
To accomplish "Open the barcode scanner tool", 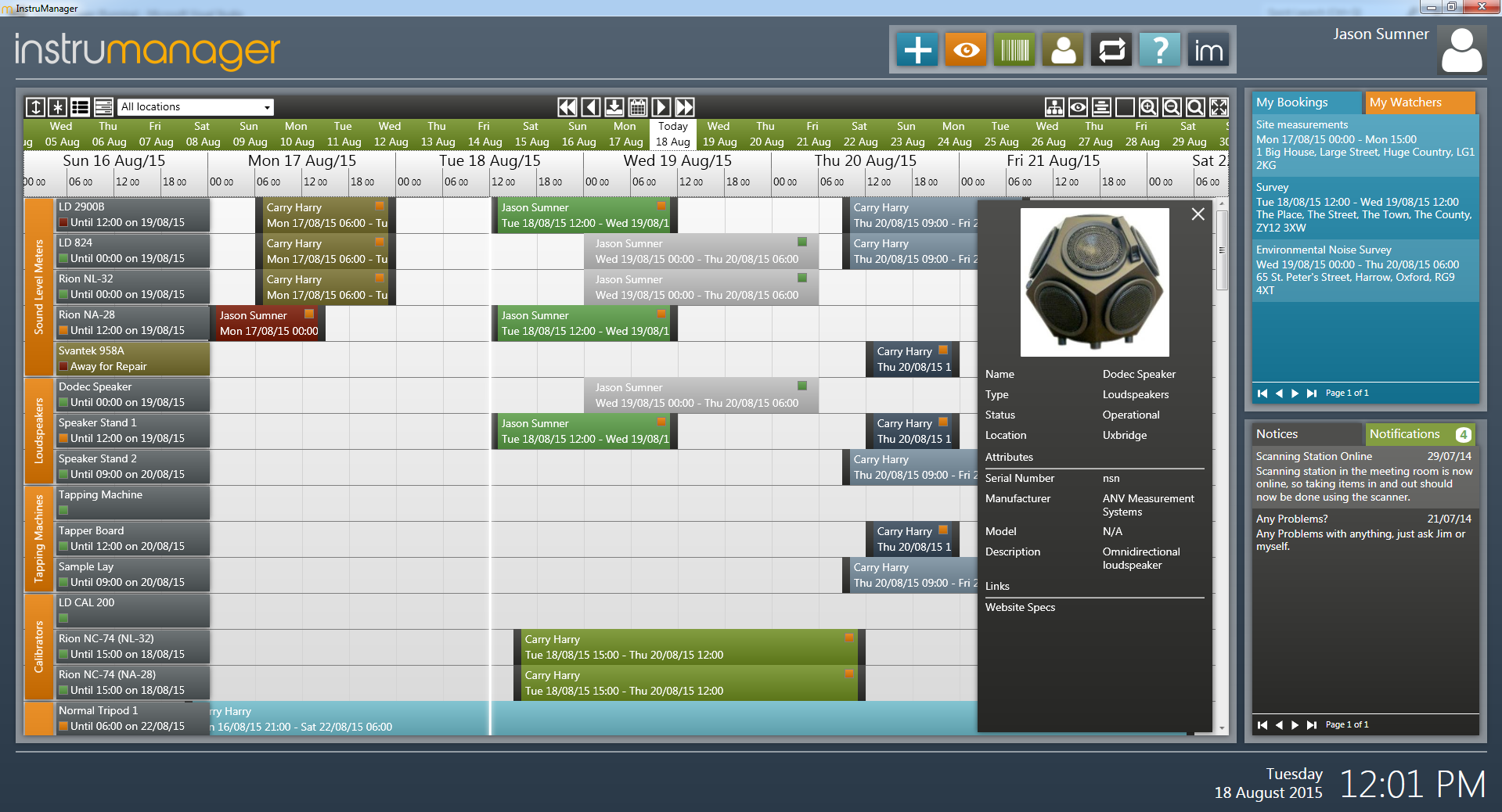I will coord(1014,51).
